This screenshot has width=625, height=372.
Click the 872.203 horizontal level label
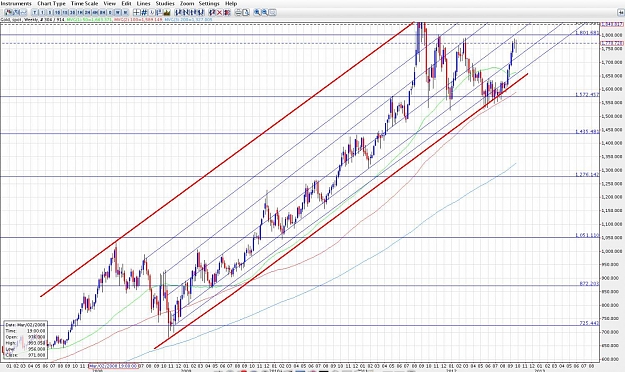point(589,283)
